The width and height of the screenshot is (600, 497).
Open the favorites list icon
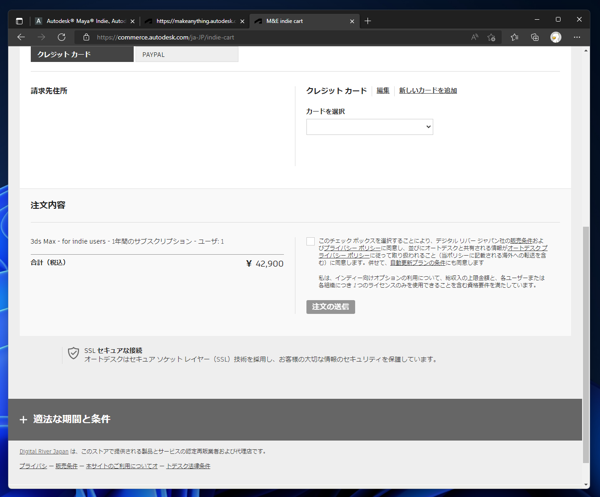(515, 37)
